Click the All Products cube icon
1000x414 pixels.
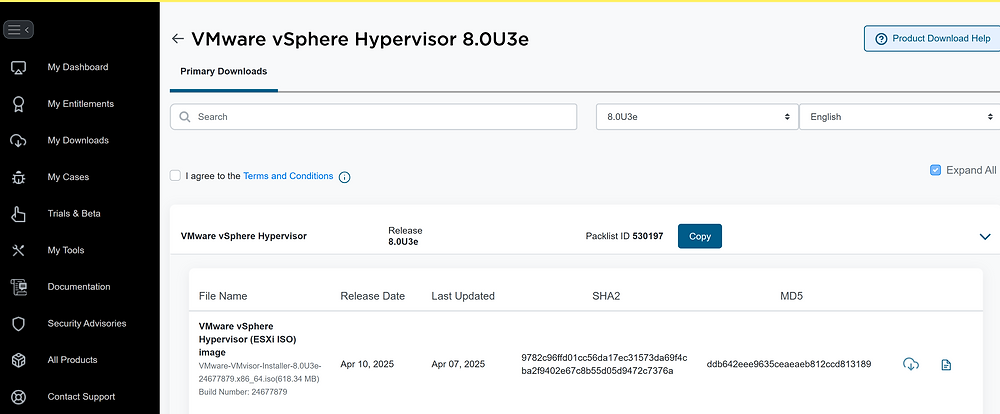pos(18,360)
